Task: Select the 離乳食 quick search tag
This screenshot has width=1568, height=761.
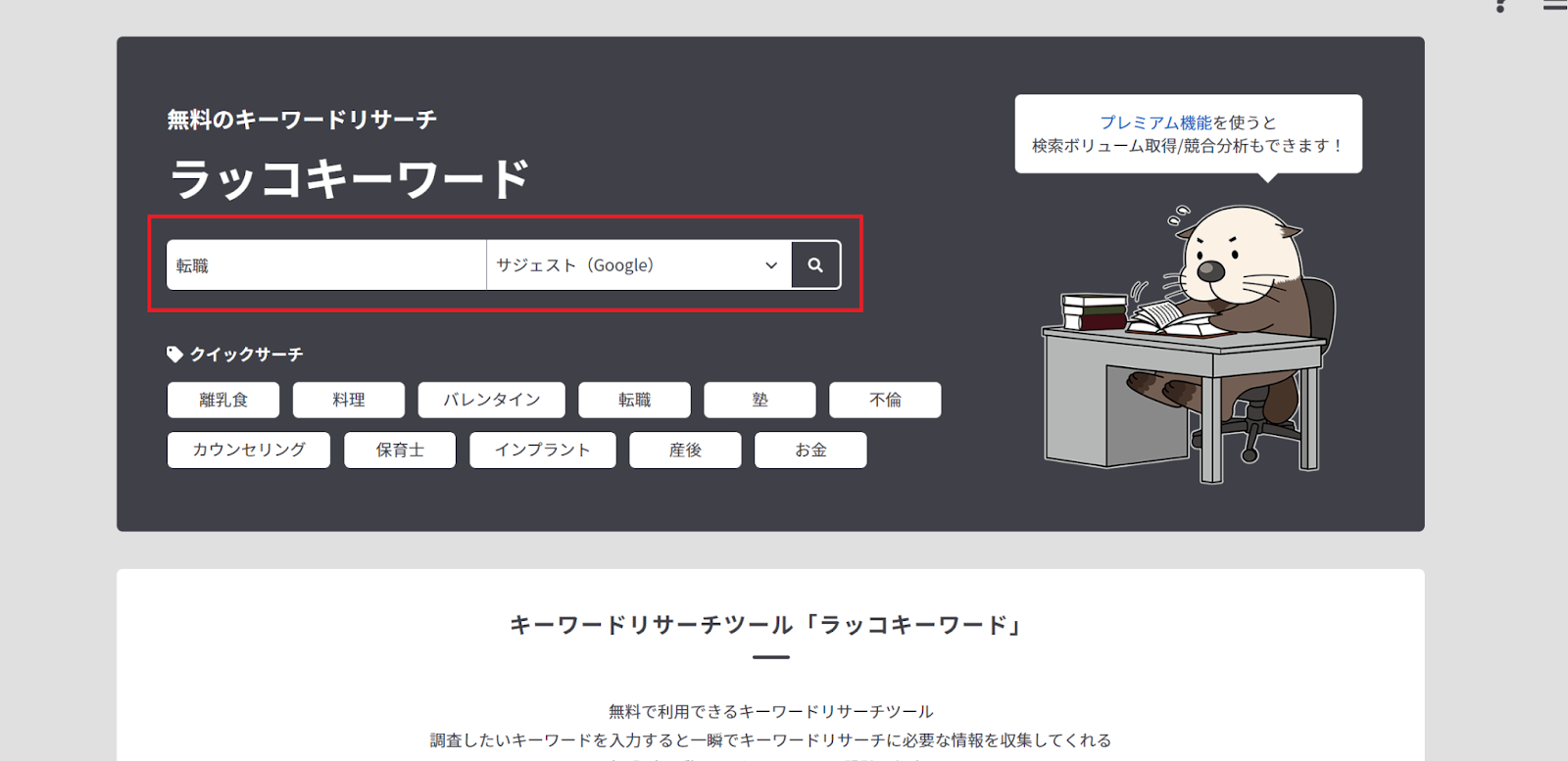Action: [x=223, y=400]
